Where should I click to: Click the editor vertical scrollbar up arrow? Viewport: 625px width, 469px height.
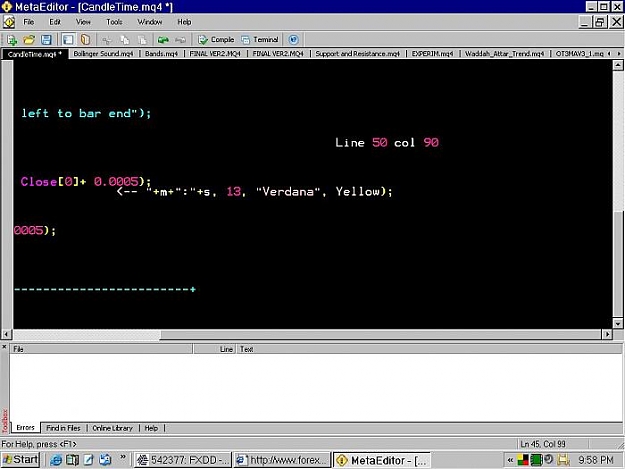coord(618,65)
